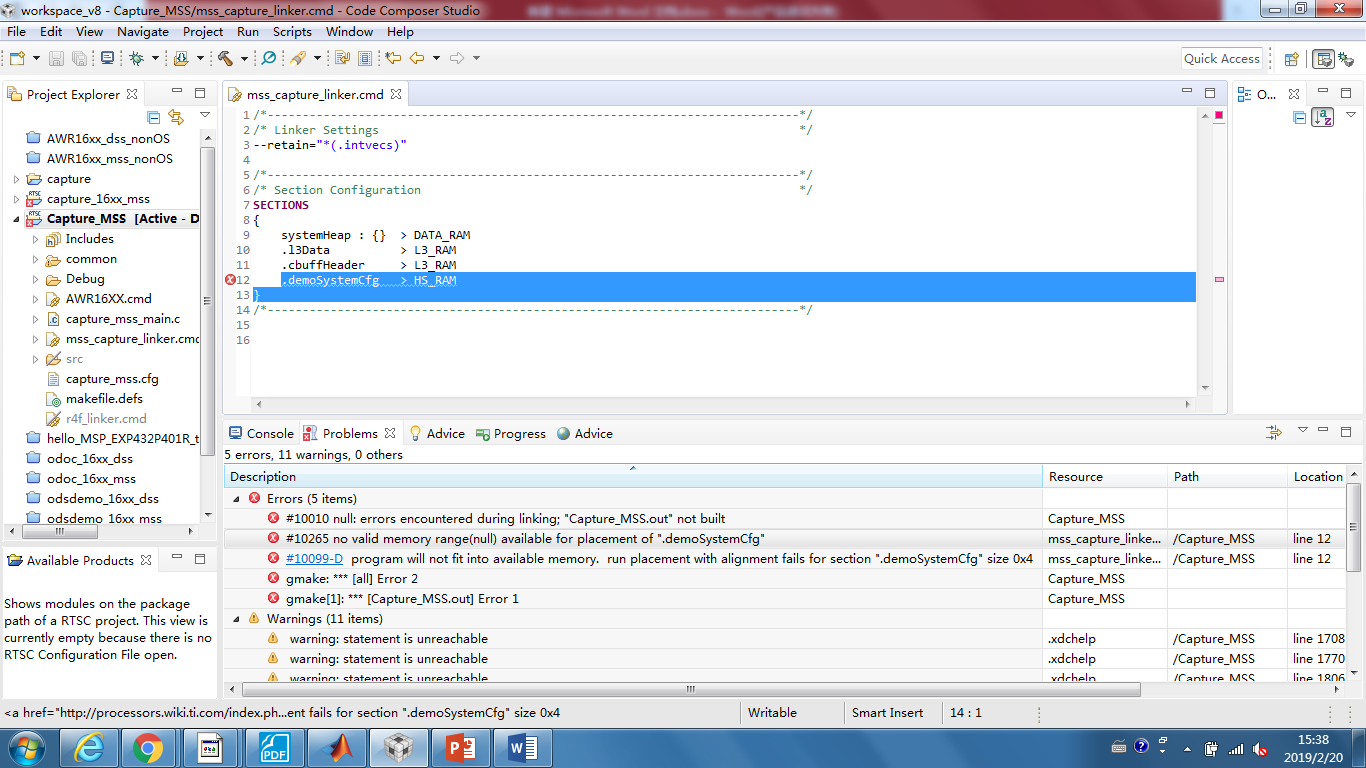Click the flashlight tool icon

(x=298, y=58)
